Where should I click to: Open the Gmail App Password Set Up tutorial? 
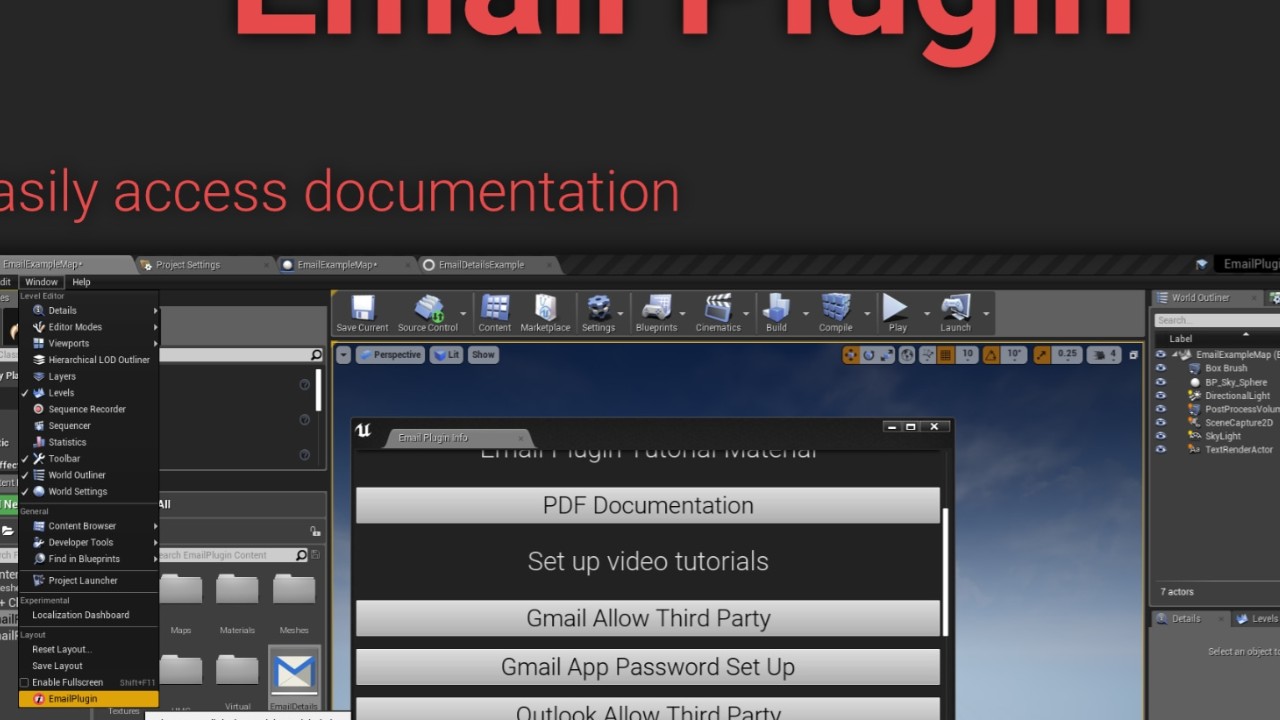[x=647, y=667]
